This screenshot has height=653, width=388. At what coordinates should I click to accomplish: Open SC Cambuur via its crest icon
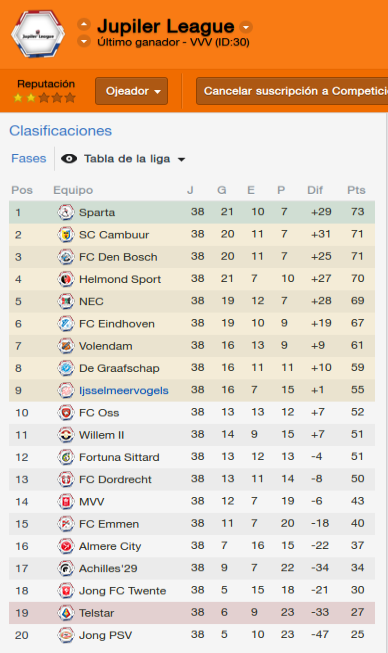point(66,234)
